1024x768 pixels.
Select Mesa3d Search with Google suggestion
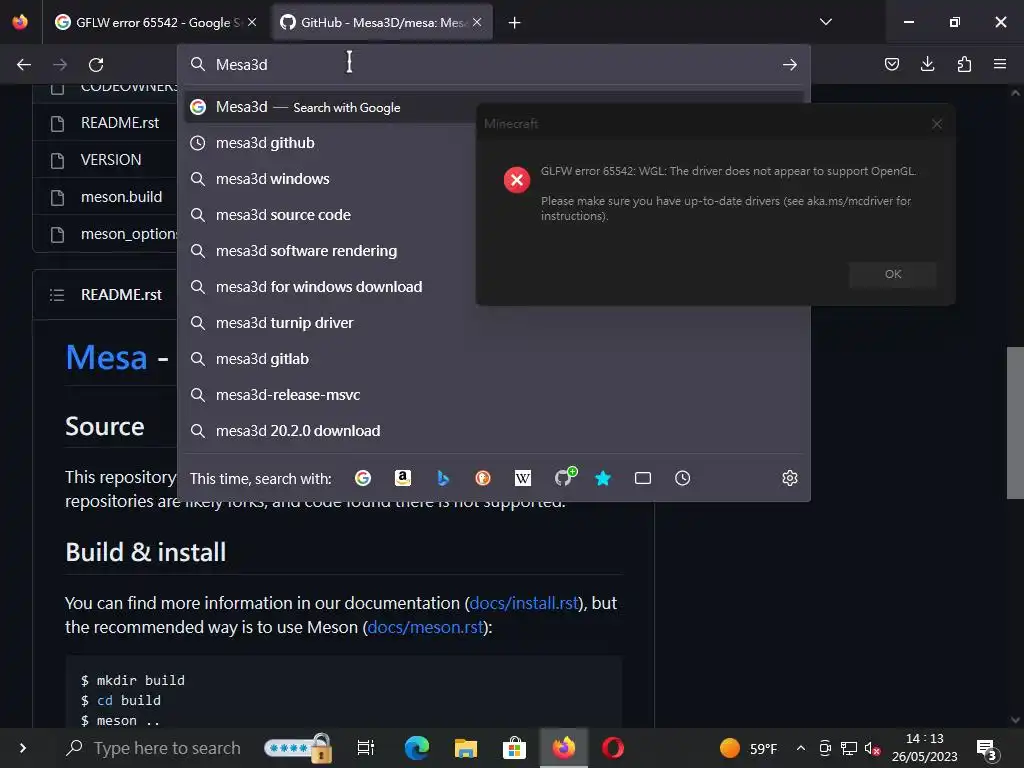[x=493, y=107]
